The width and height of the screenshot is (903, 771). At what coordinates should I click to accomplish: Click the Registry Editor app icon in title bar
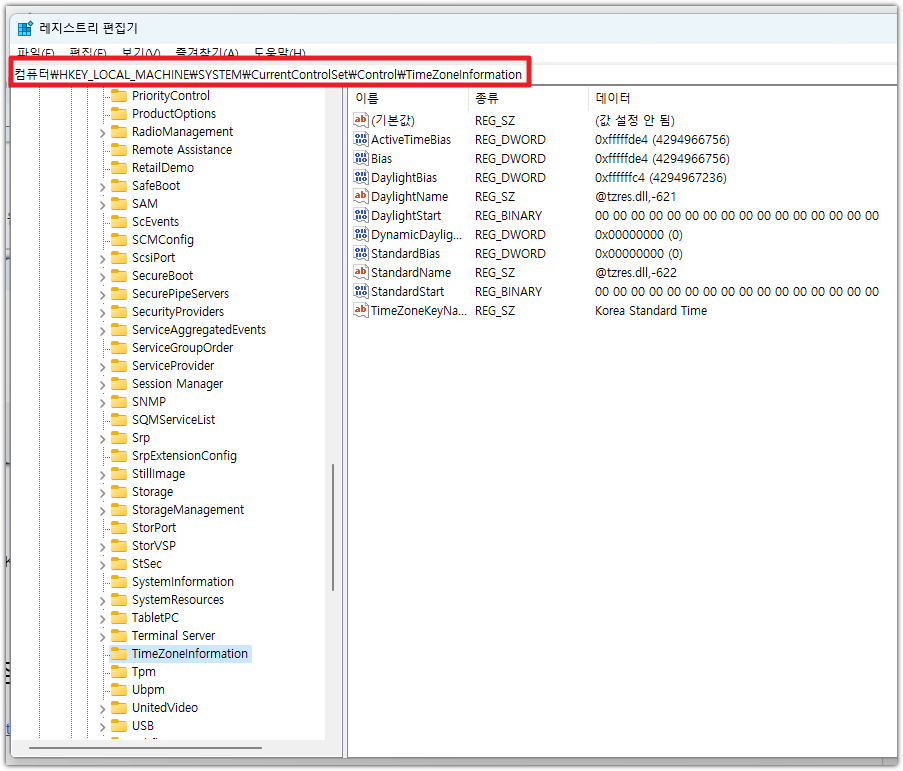click(x=25, y=28)
